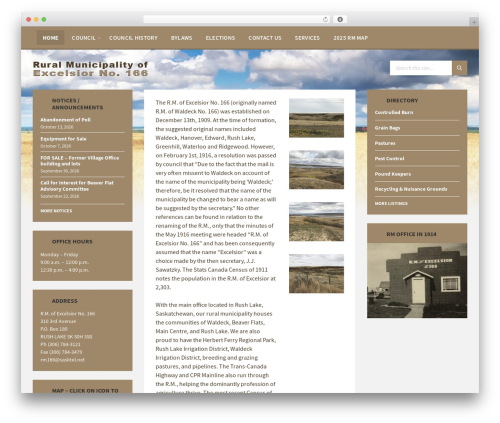The width and height of the screenshot is (500, 423).
Task: Open the Elections menu item
Action: pyautogui.click(x=220, y=38)
